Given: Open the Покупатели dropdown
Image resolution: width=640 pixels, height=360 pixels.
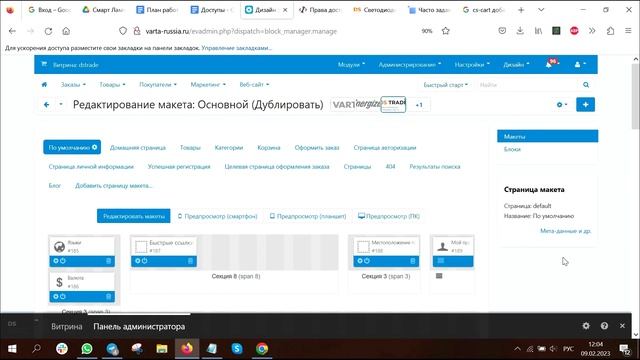Looking at the screenshot, I should pos(158,84).
